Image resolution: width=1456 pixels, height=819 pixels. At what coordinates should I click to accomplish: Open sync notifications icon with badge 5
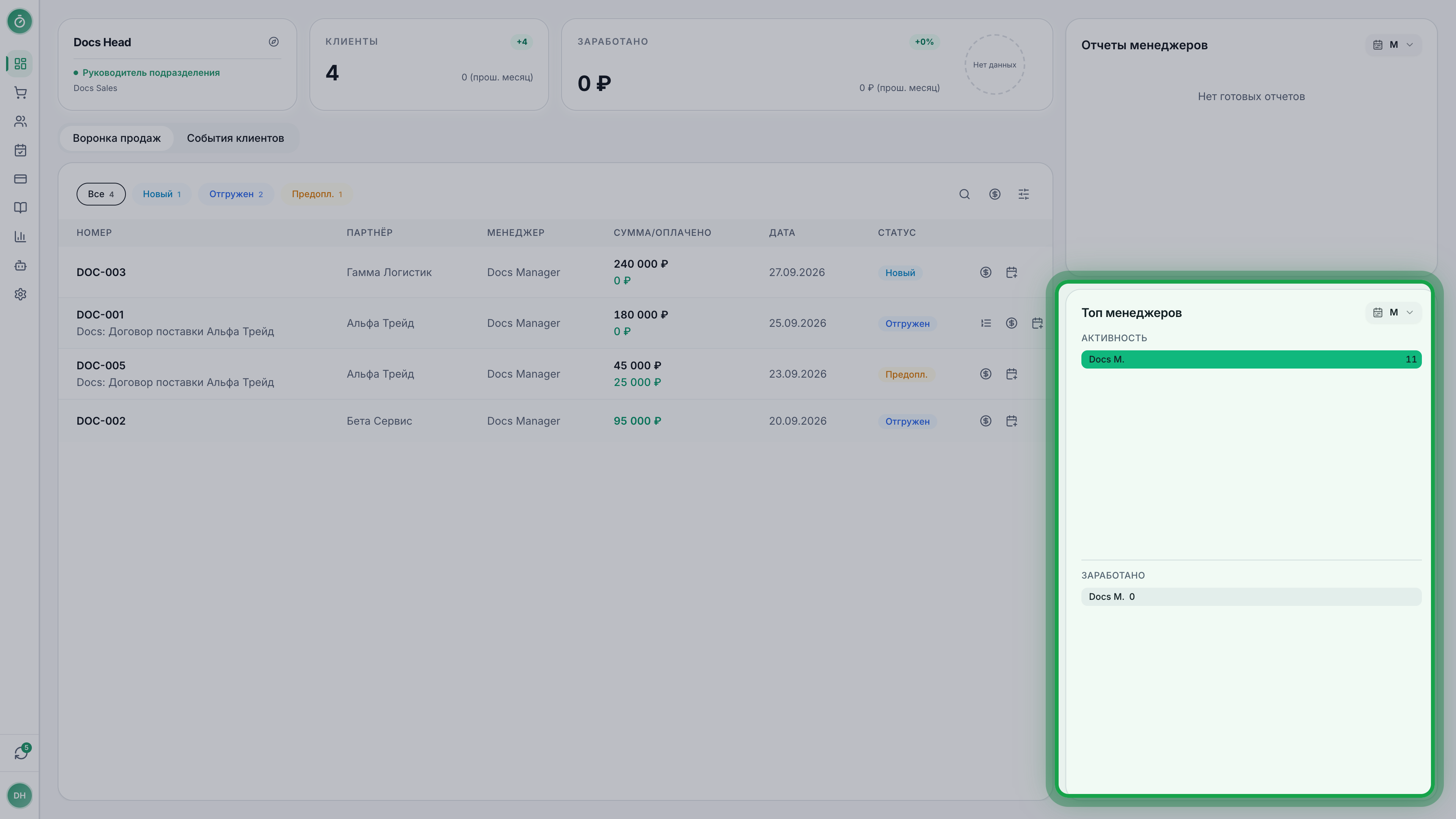(x=21, y=752)
